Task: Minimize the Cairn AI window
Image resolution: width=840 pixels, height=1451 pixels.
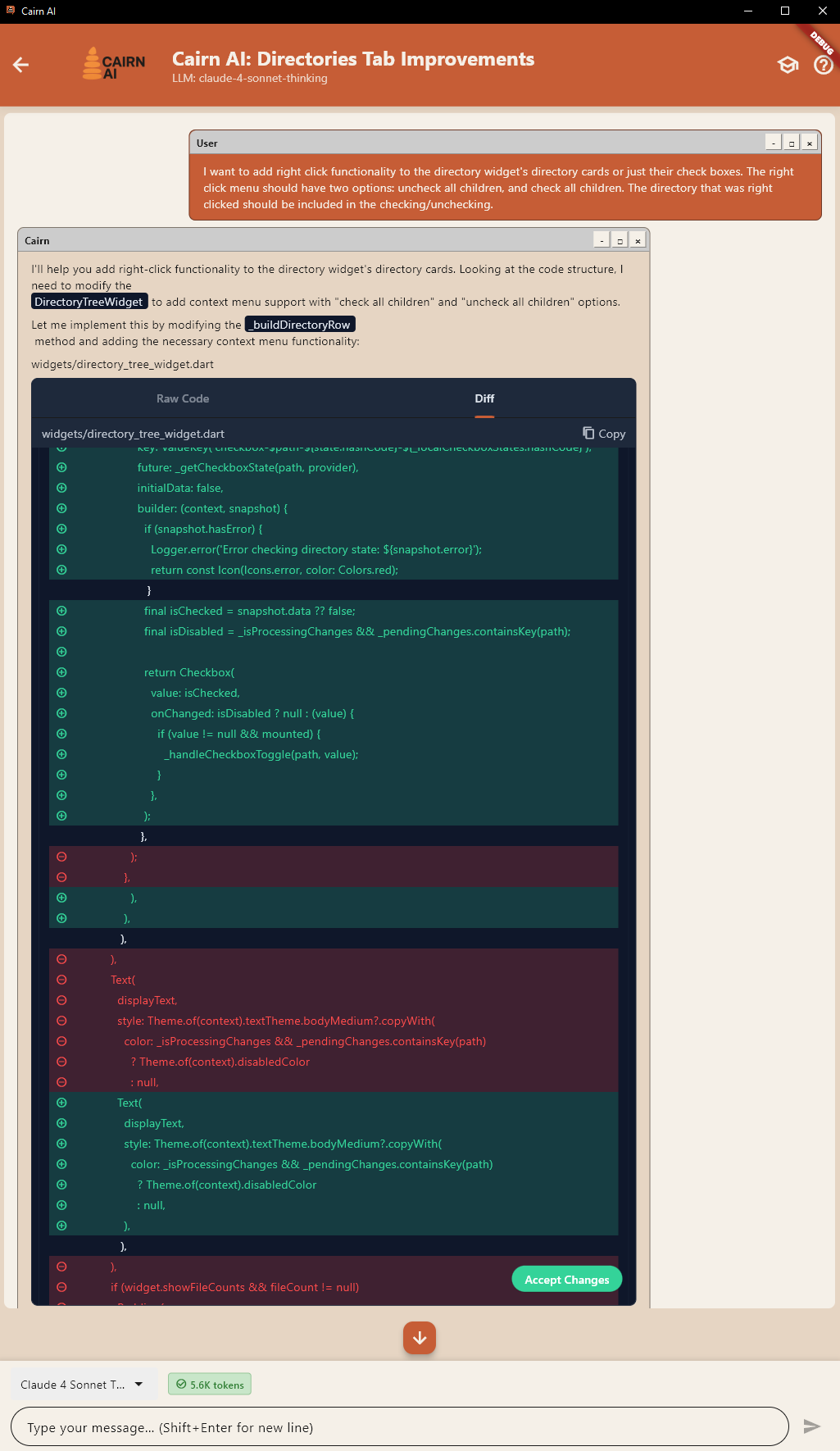Action: tap(747, 11)
